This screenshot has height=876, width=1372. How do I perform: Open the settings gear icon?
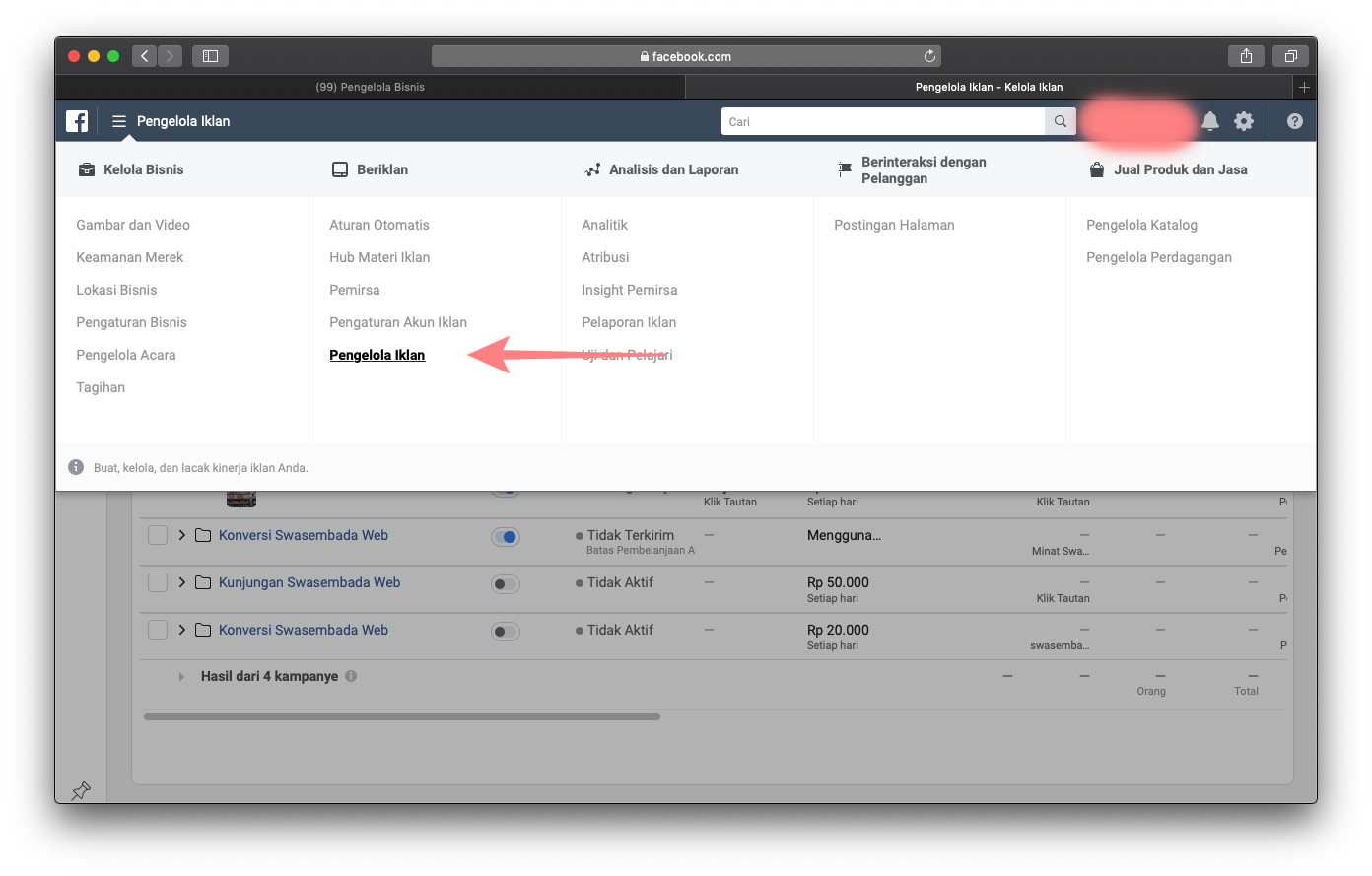coord(1244,121)
